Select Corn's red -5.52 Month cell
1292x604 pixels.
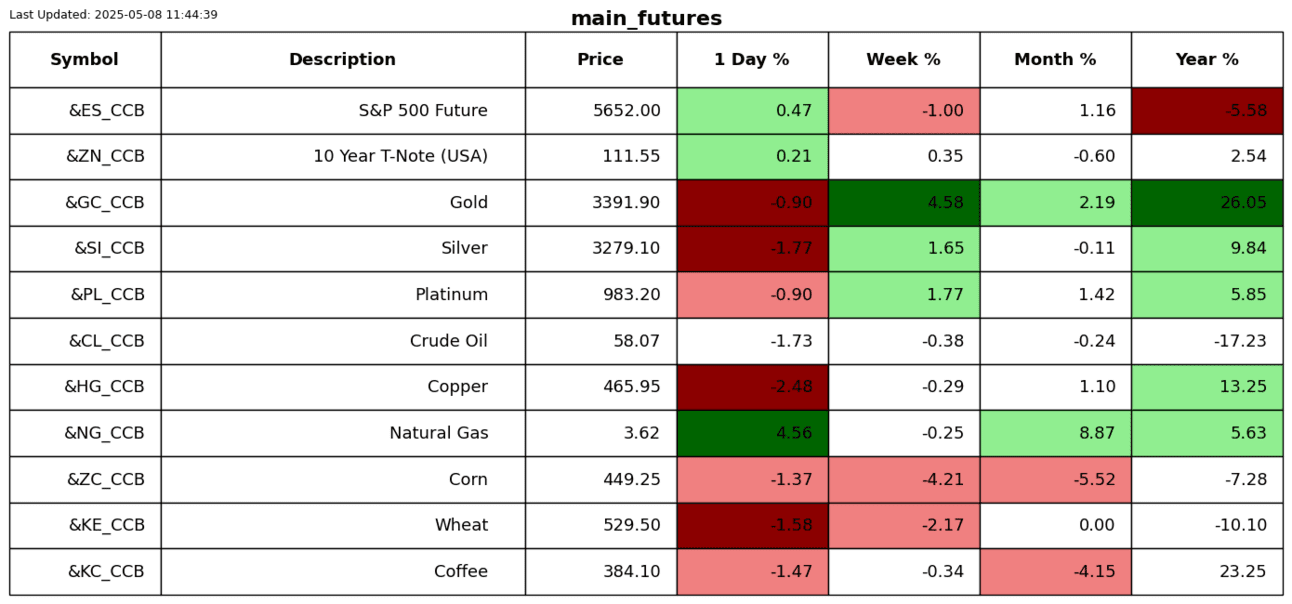1055,479
